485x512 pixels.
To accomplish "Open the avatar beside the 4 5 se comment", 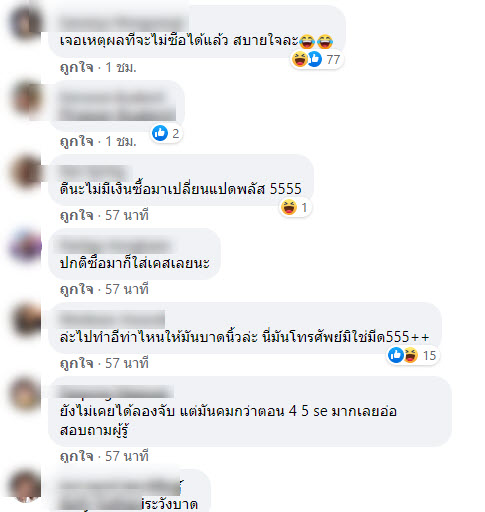I will coord(26,394).
